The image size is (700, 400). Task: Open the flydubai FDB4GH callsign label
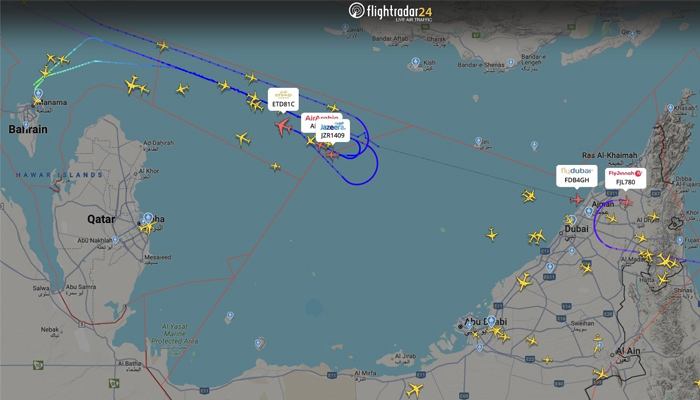(577, 176)
